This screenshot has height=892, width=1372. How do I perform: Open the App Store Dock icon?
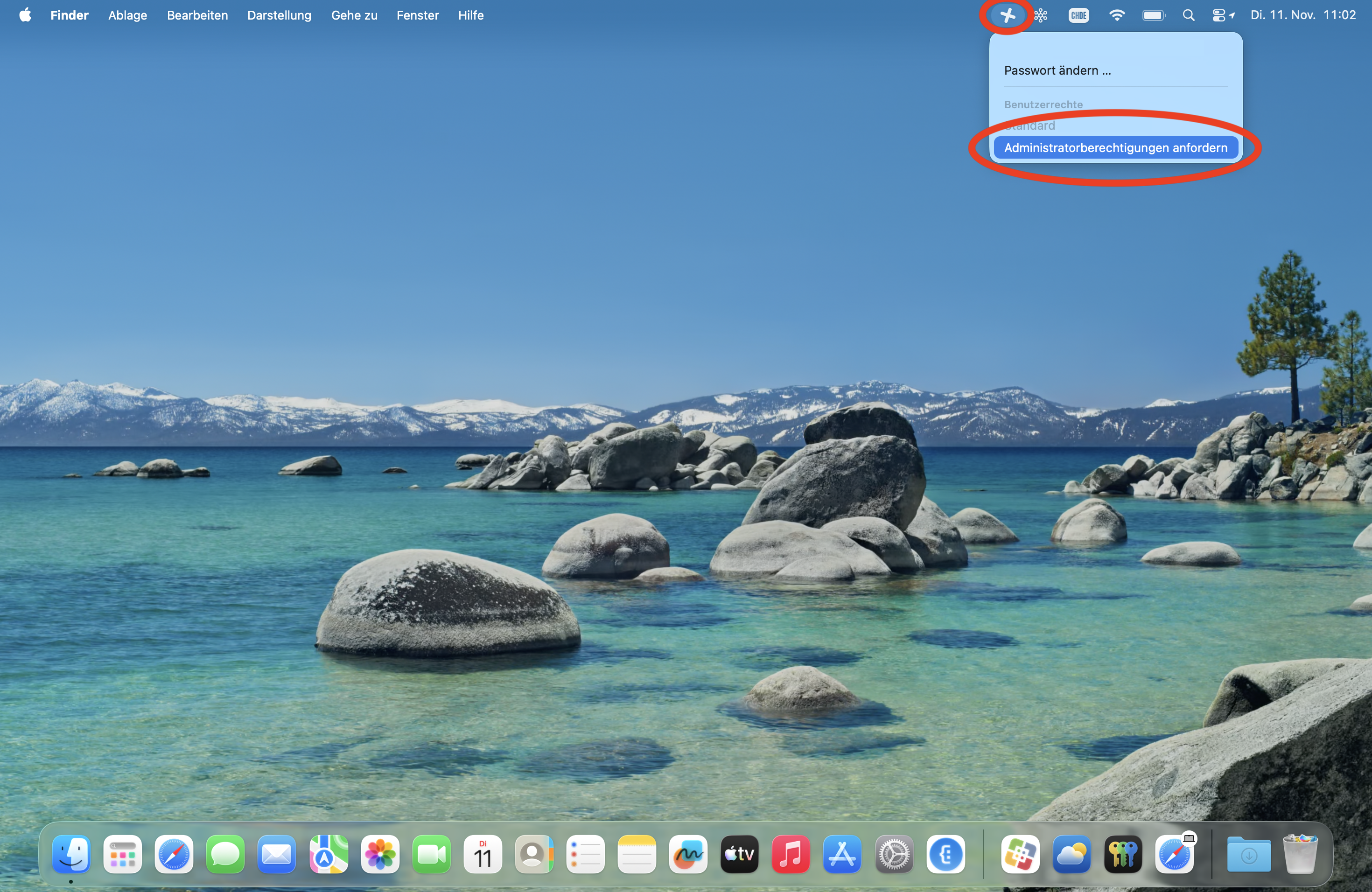coord(842,854)
